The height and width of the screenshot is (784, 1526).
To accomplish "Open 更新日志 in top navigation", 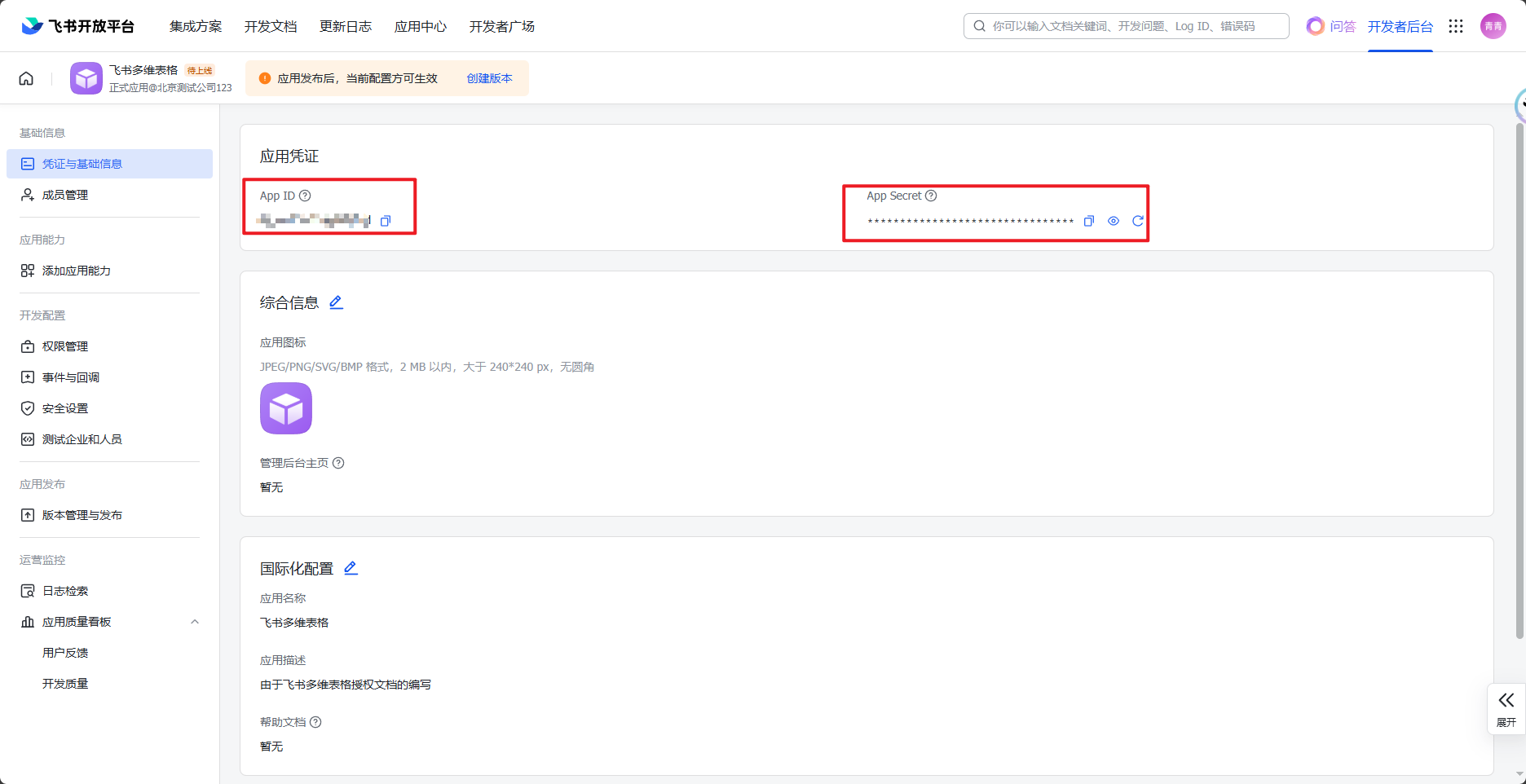I will (346, 26).
